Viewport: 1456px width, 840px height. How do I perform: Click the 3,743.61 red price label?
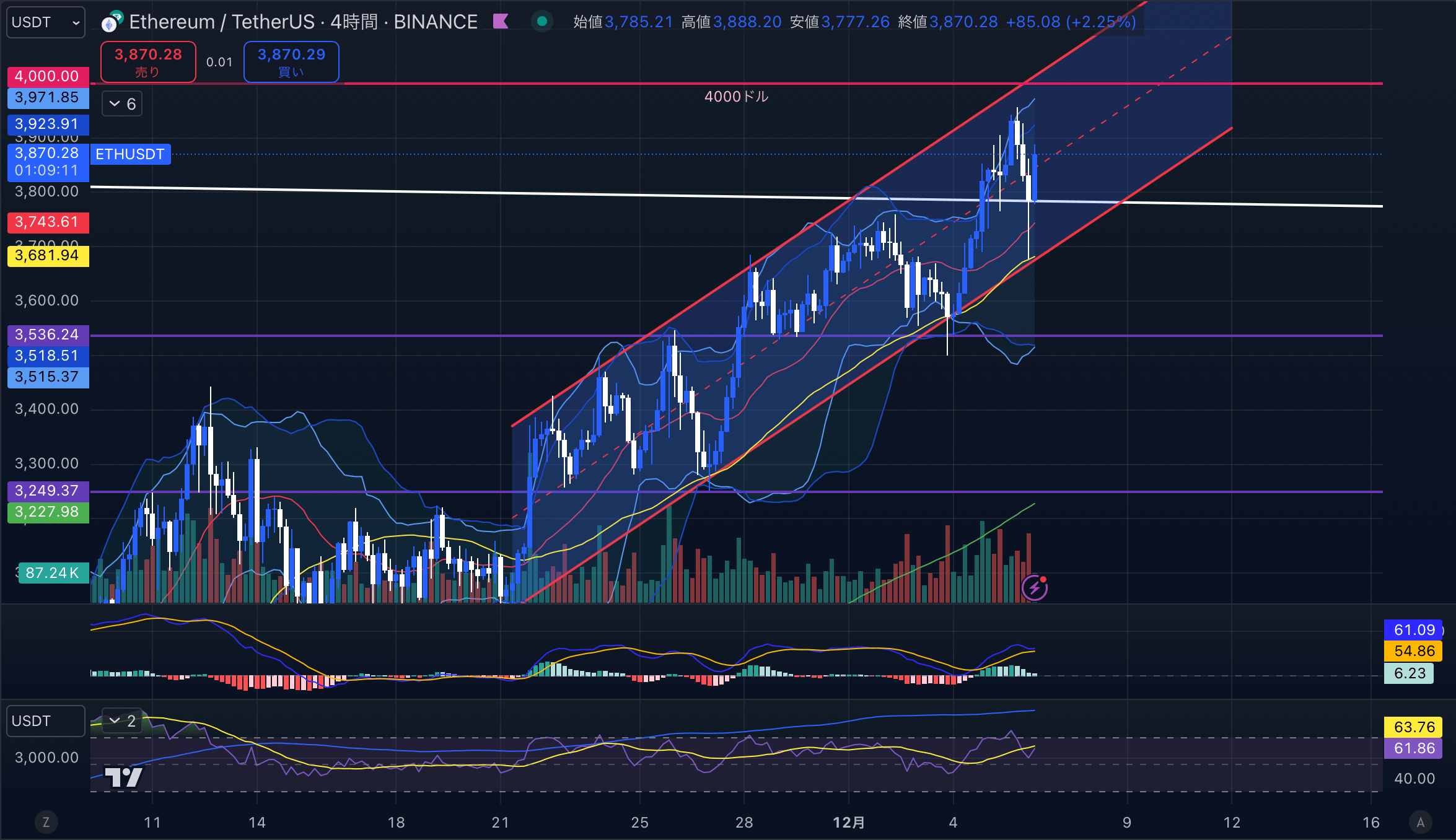[48, 222]
